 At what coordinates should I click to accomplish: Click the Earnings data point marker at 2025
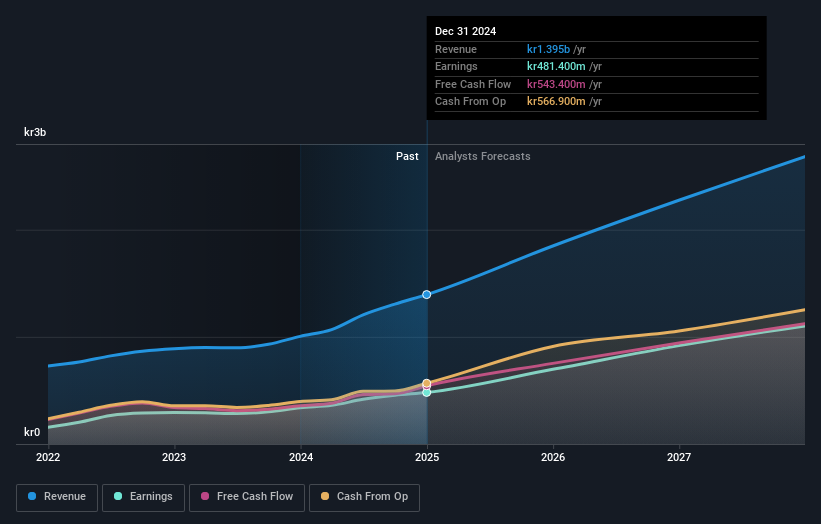coord(427,393)
